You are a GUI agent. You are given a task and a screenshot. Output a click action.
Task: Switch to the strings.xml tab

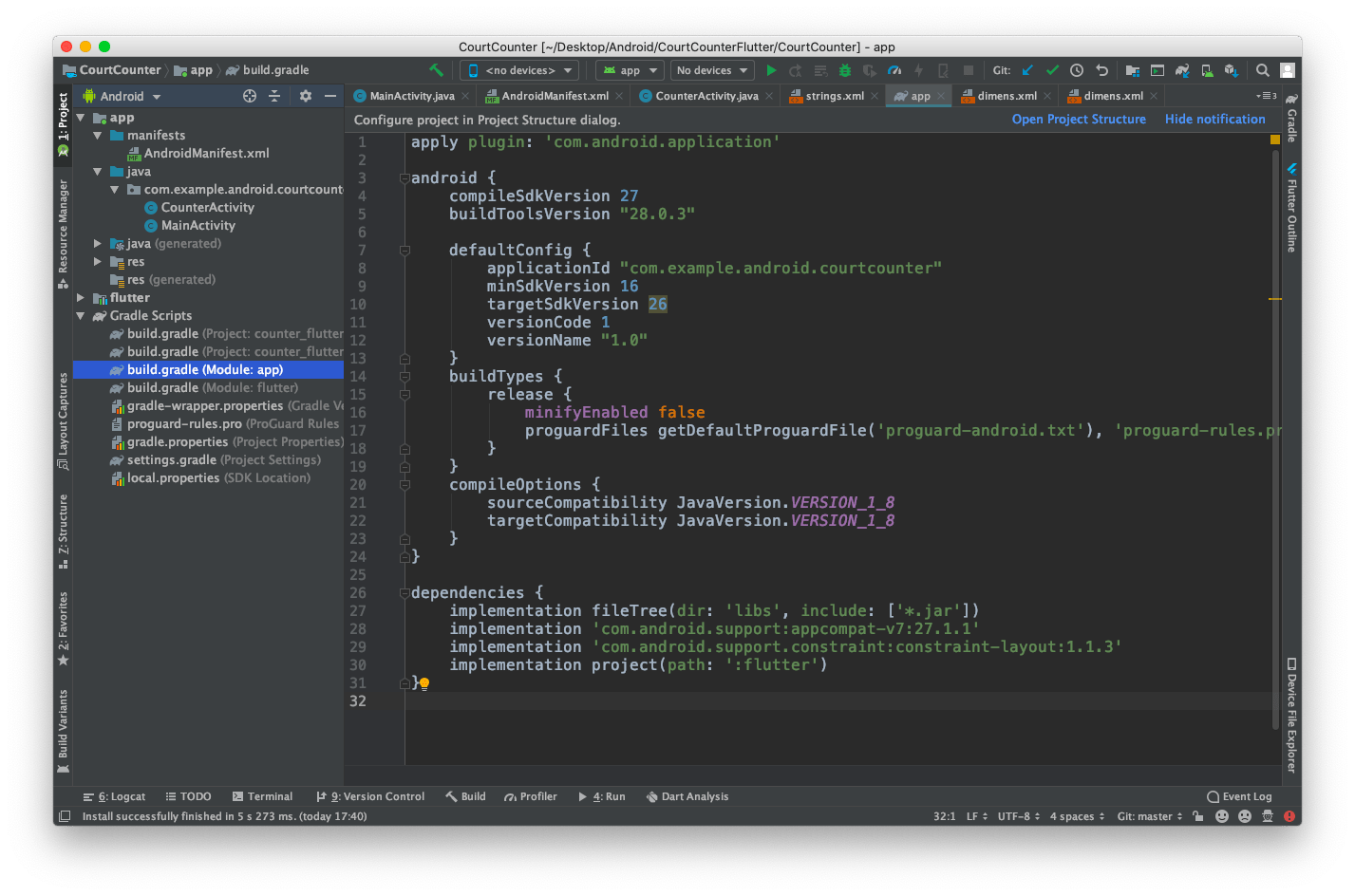835,96
